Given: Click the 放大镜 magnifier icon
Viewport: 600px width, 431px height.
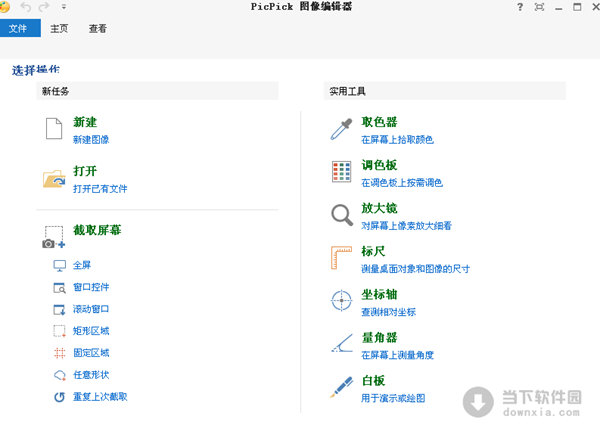Looking at the screenshot, I should 342,215.
